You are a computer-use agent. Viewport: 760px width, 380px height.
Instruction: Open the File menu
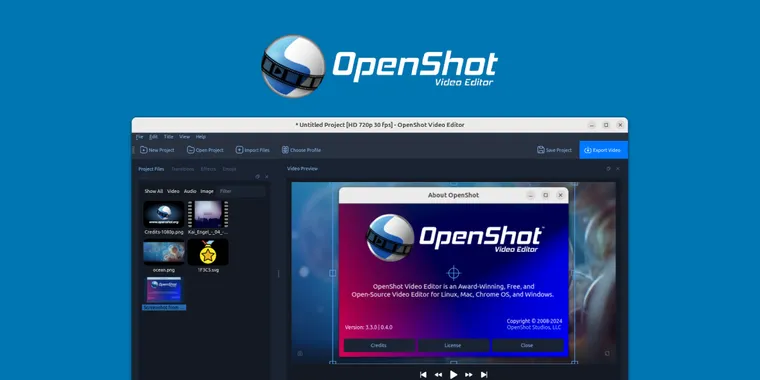coord(139,137)
